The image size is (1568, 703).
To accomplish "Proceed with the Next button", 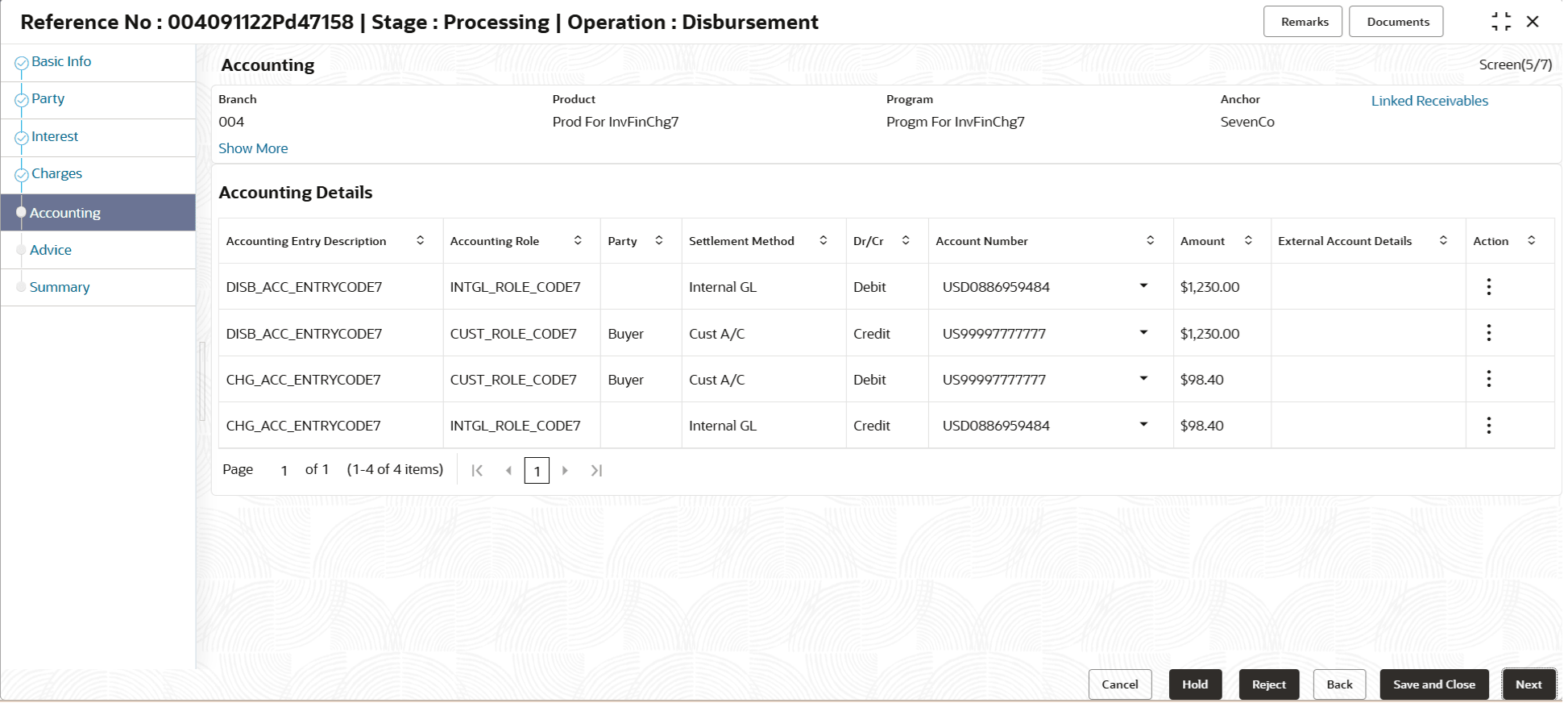I will click(1529, 684).
